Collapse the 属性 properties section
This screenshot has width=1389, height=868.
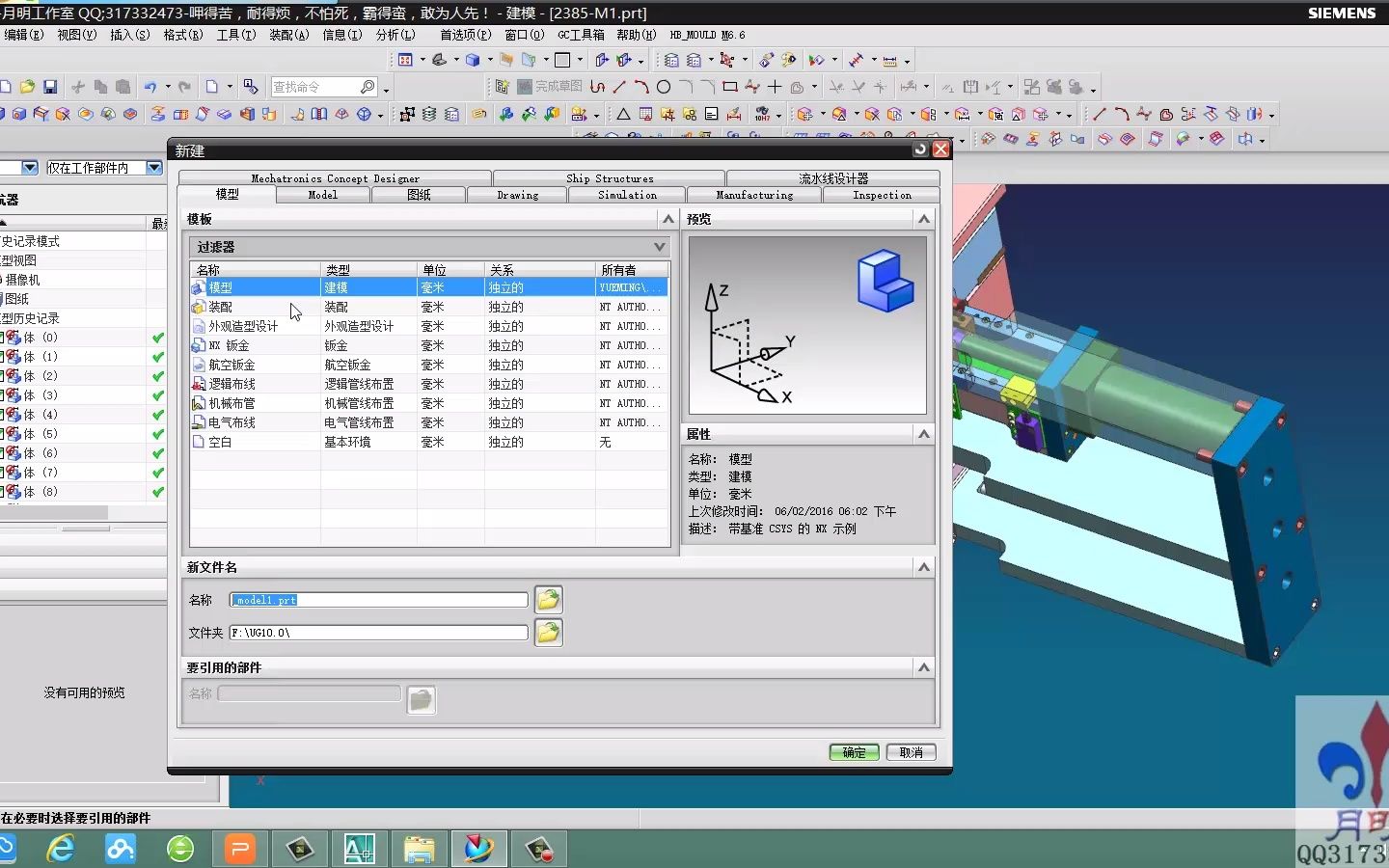tap(924, 434)
